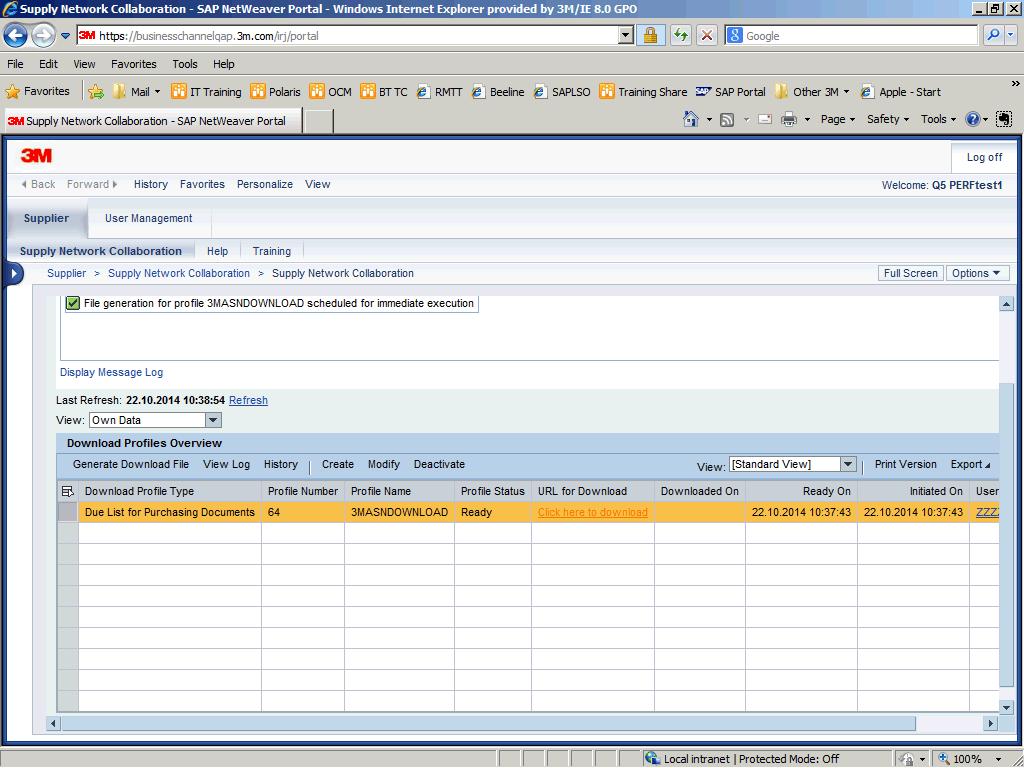Open the Beeline bookmark
Screen dimensions: 1024x768
[498, 92]
